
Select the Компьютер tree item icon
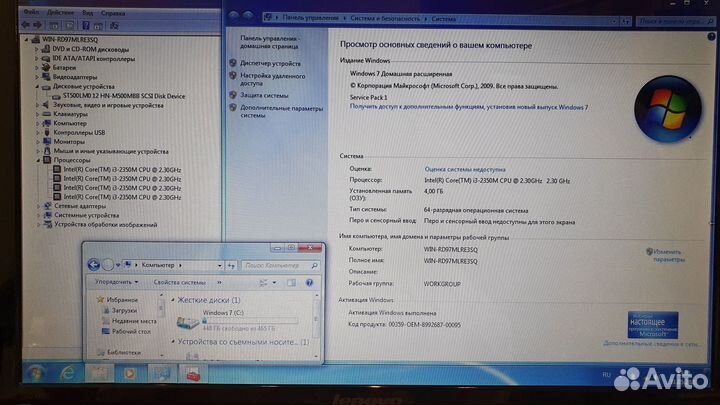tap(46, 123)
